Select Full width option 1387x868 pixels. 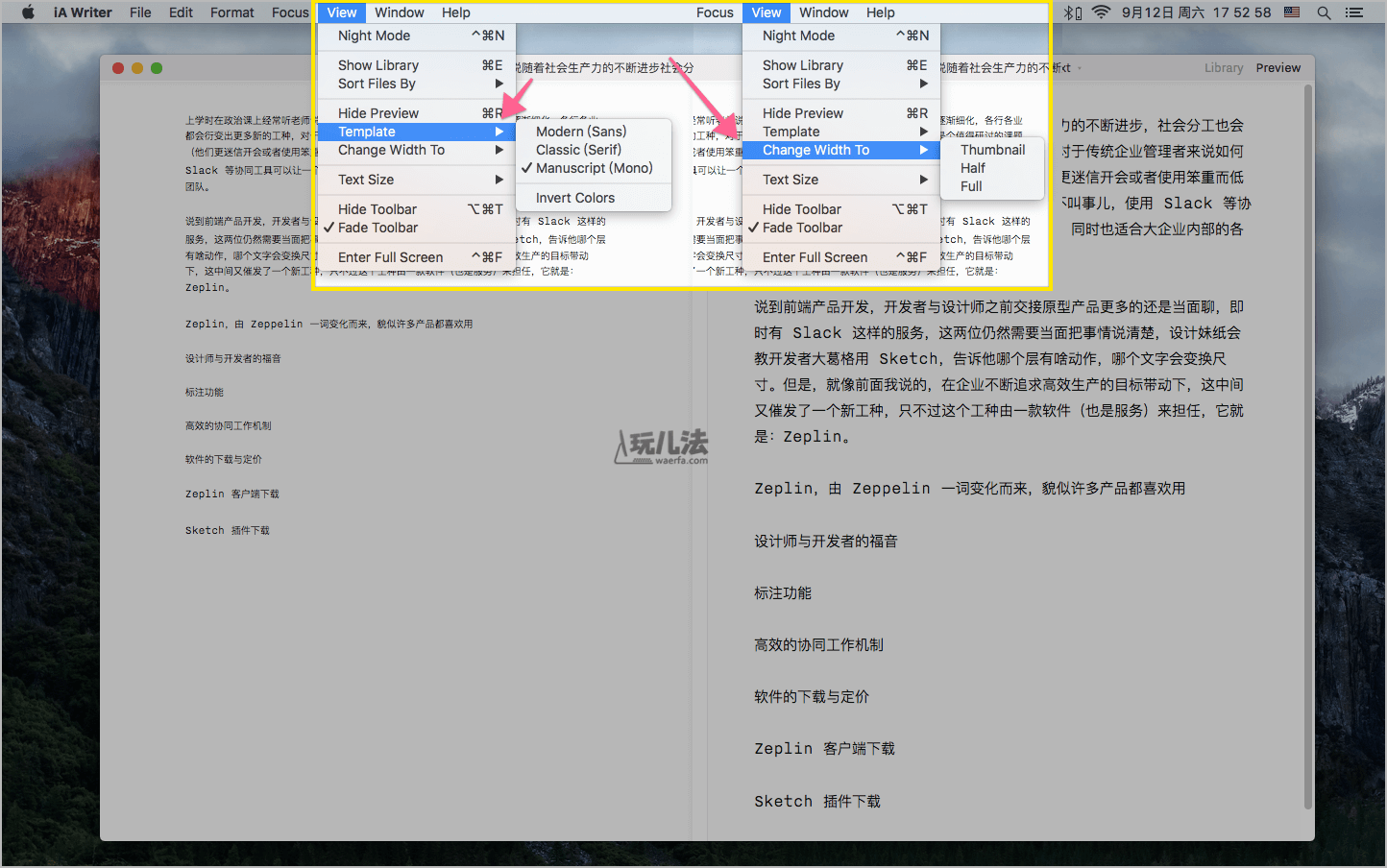tap(992, 186)
